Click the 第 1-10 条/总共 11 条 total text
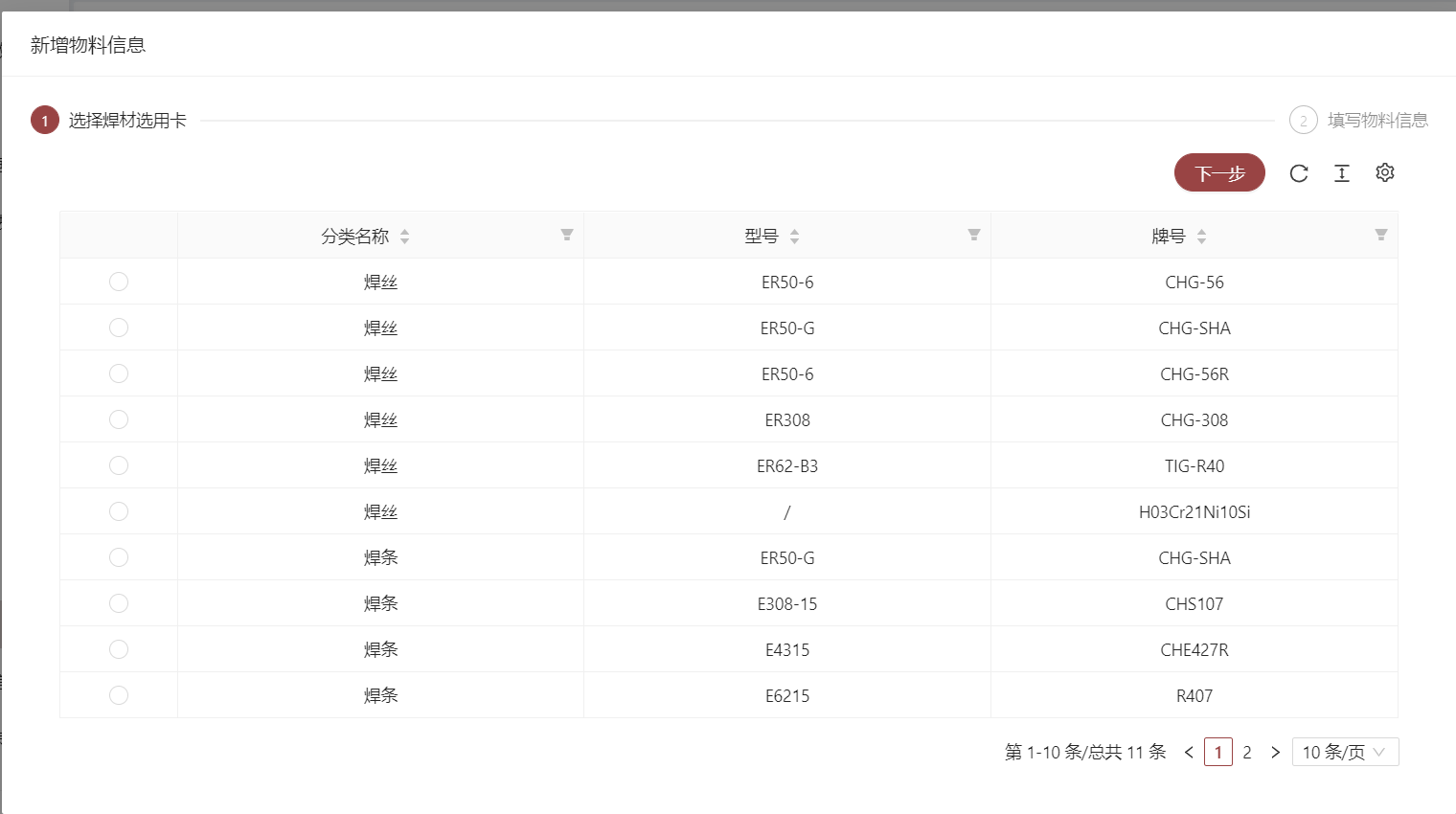1456x814 pixels. click(x=1085, y=753)
